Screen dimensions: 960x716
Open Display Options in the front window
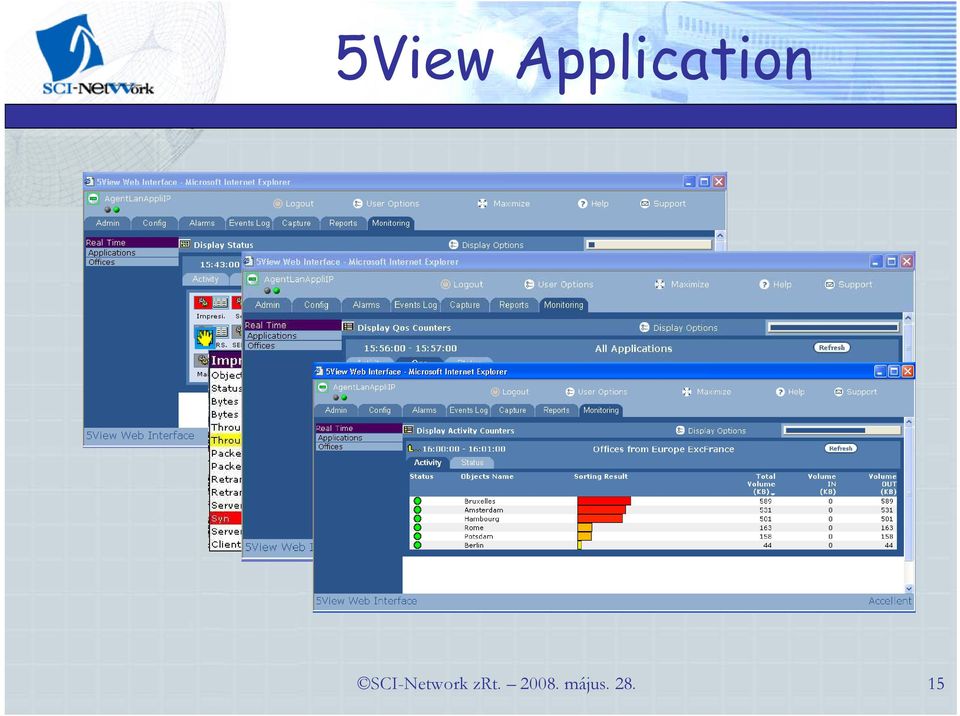711,431
